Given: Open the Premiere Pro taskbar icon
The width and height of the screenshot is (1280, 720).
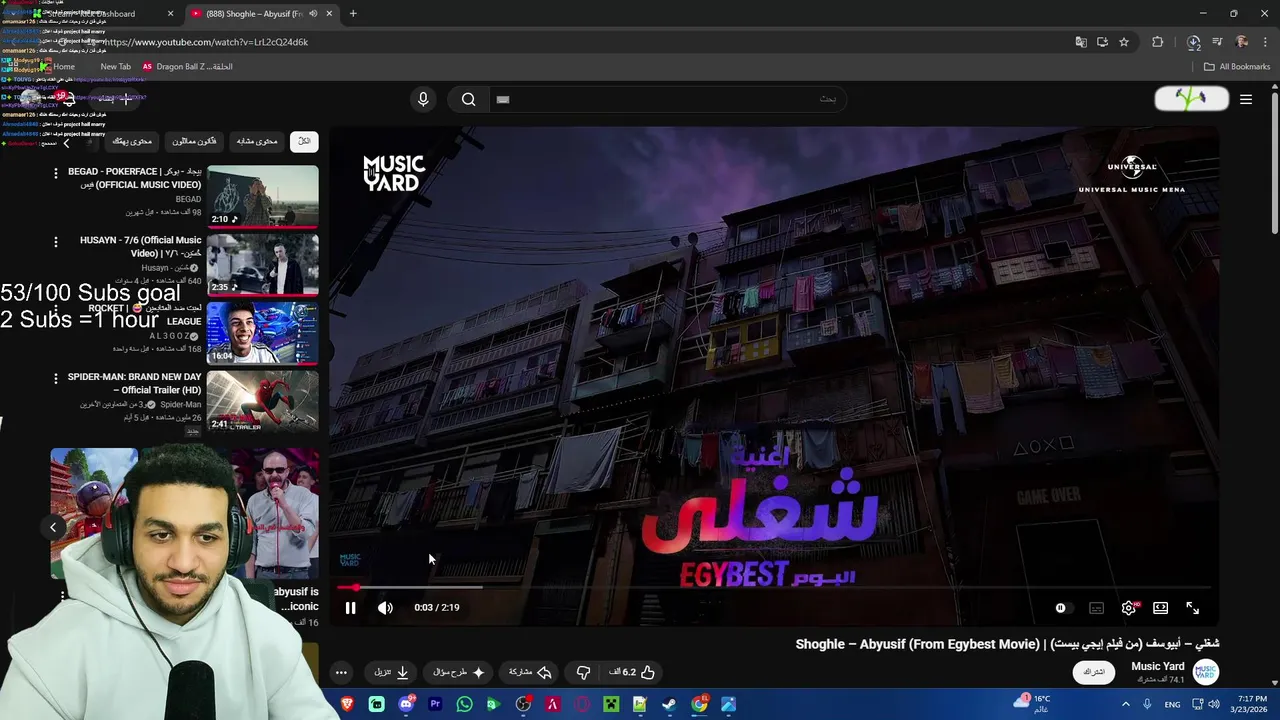Looking at the screenshot, I should point(435,705).
